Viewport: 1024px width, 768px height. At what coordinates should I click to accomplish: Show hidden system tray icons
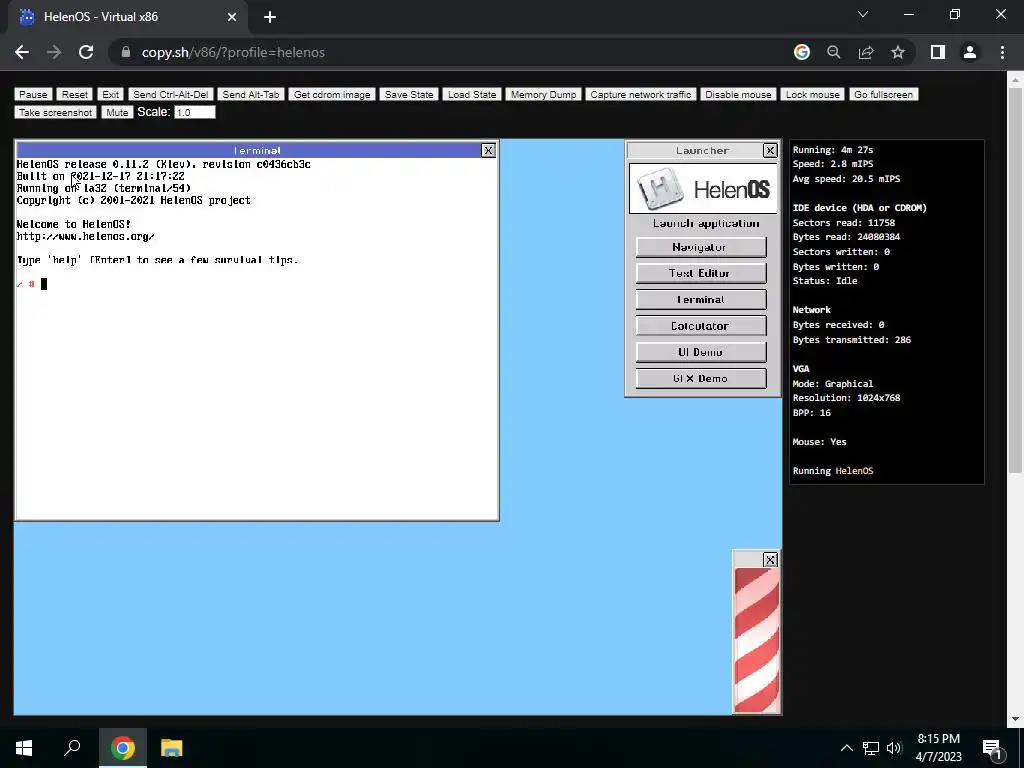tap(846, 748)
